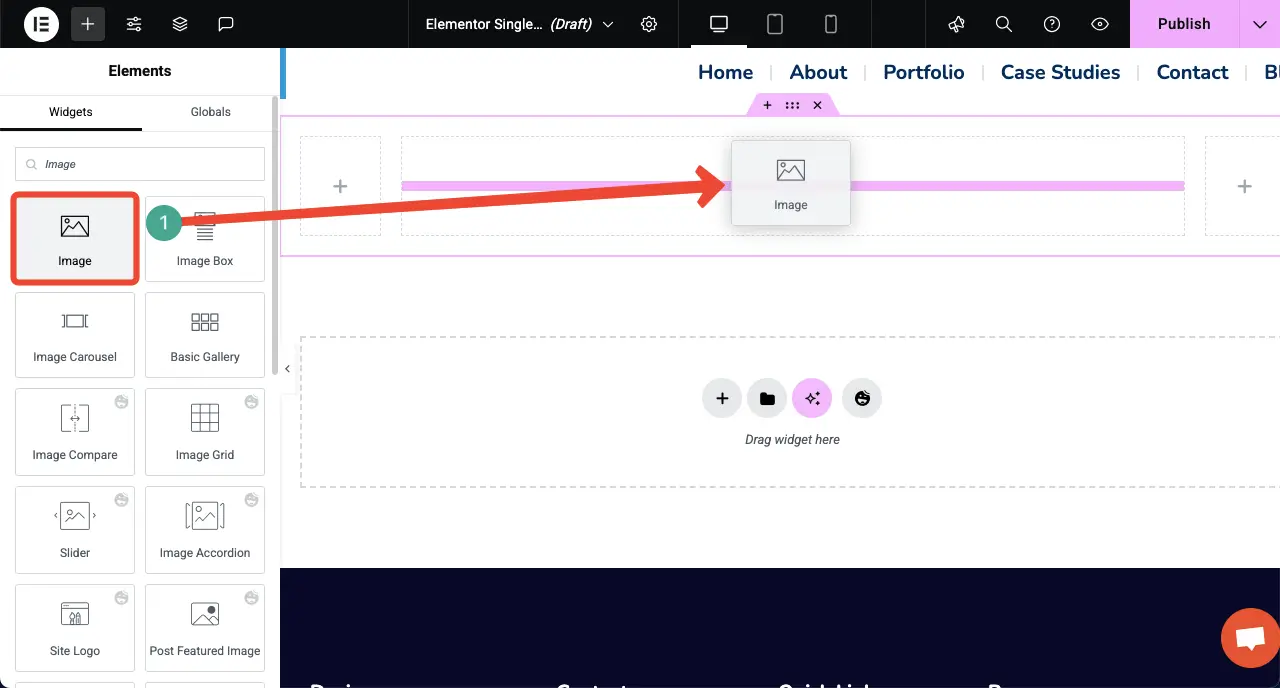Open the AI sparkle build button
Screen dimensions: 1280x688
(812, 398)
